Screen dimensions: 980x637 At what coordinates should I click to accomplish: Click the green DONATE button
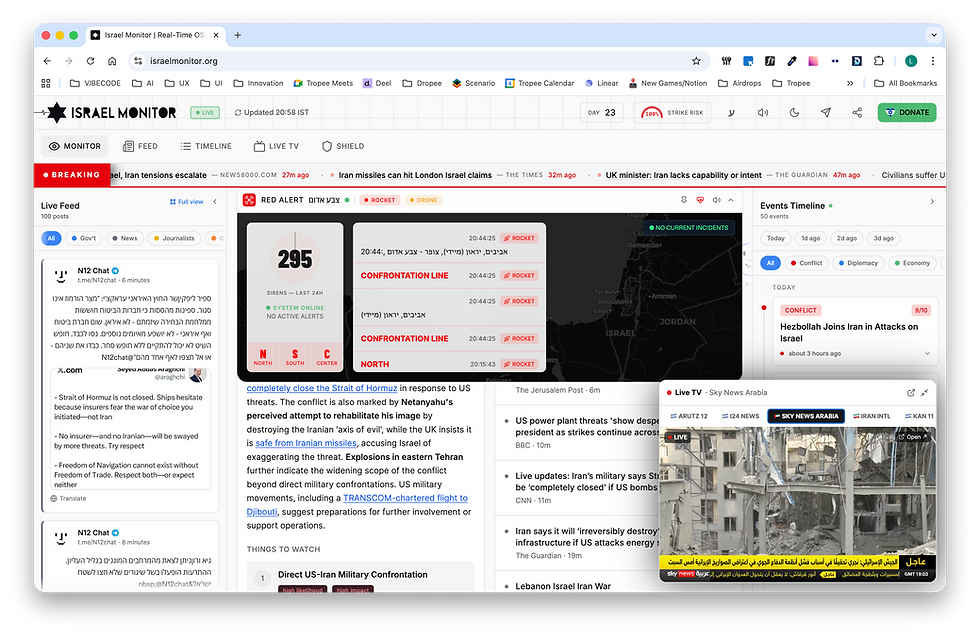[907, 113]
